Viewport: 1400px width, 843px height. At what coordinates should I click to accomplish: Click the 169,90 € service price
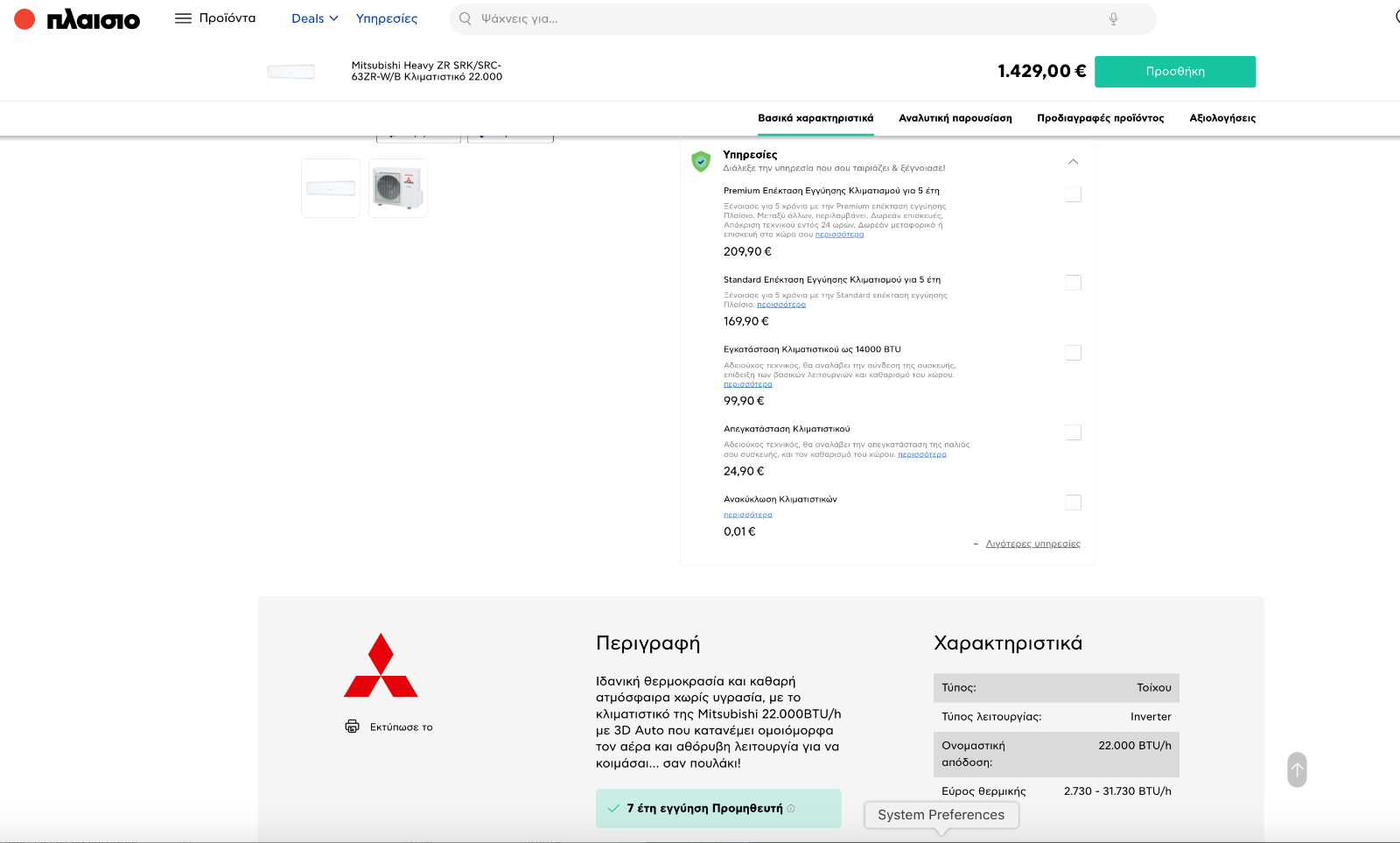coord(746,321)
